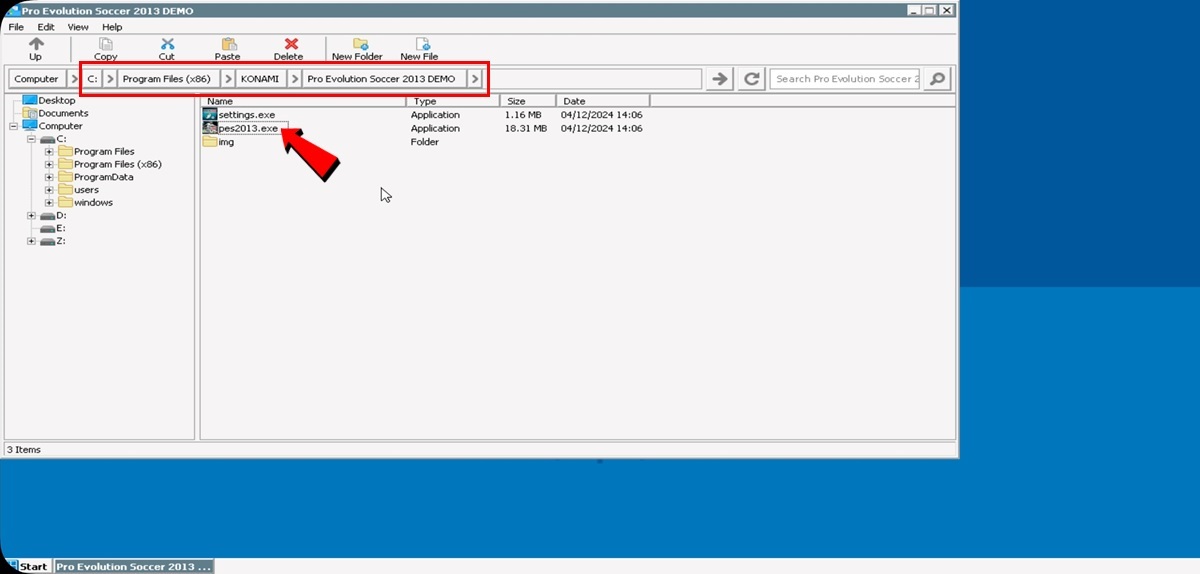Open the View menu

[78, 27]
